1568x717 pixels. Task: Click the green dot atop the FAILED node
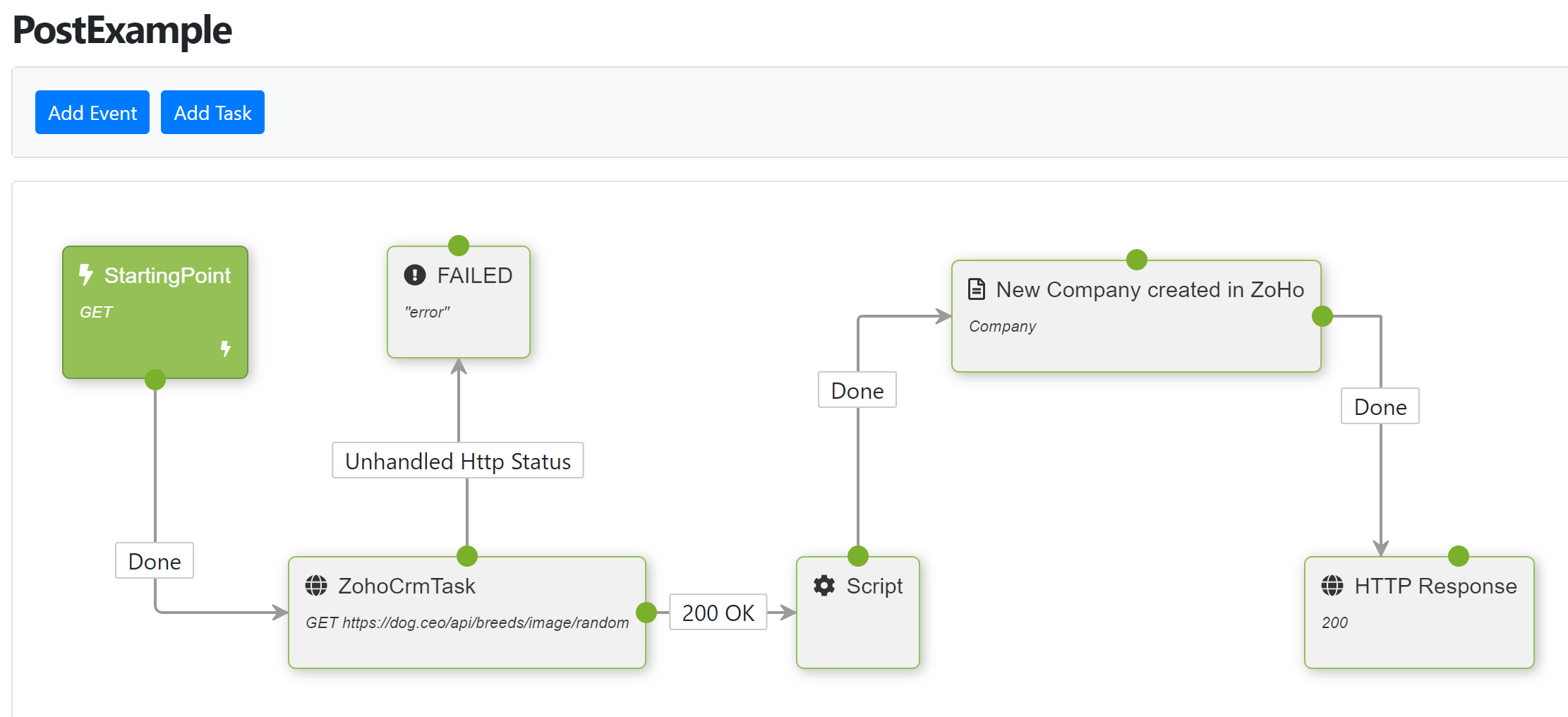(x=458, y=245)
